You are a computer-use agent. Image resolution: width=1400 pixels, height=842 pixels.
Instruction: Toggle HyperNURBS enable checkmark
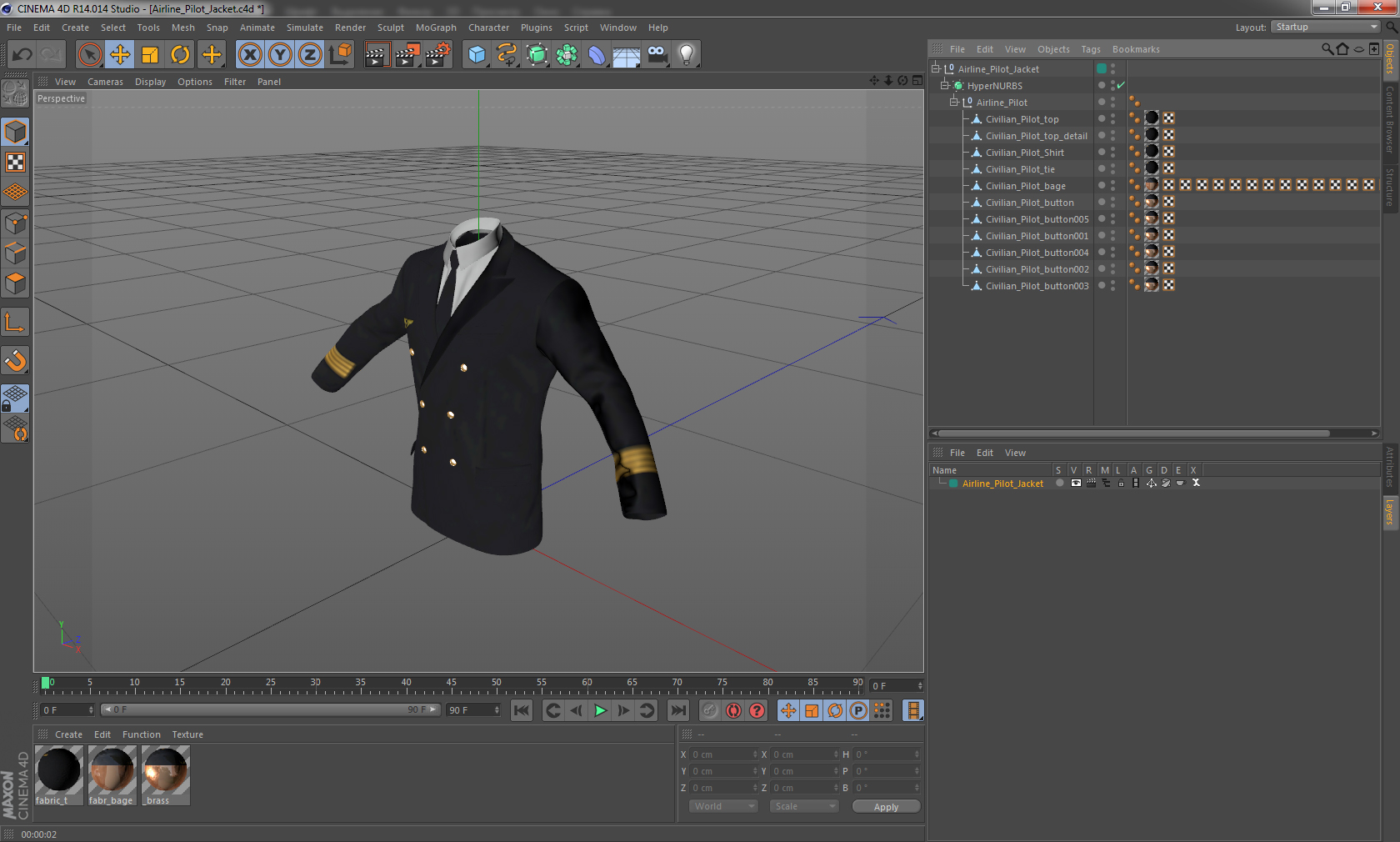click(1121, 85)
